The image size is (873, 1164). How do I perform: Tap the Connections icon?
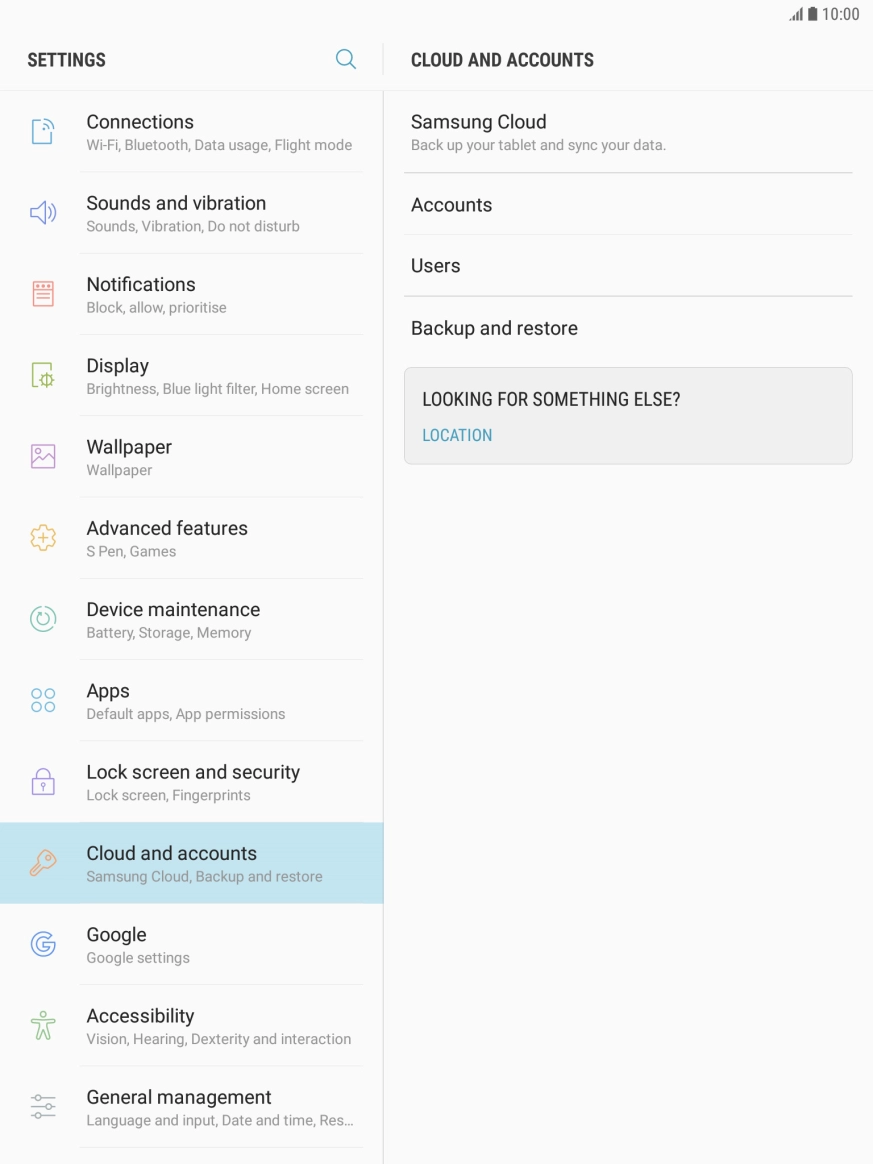[43, 132]
